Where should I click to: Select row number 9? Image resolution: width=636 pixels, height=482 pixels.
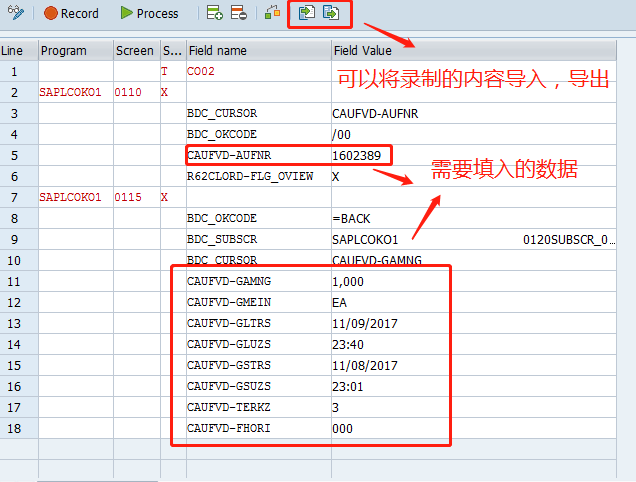[x=14, y=240]
